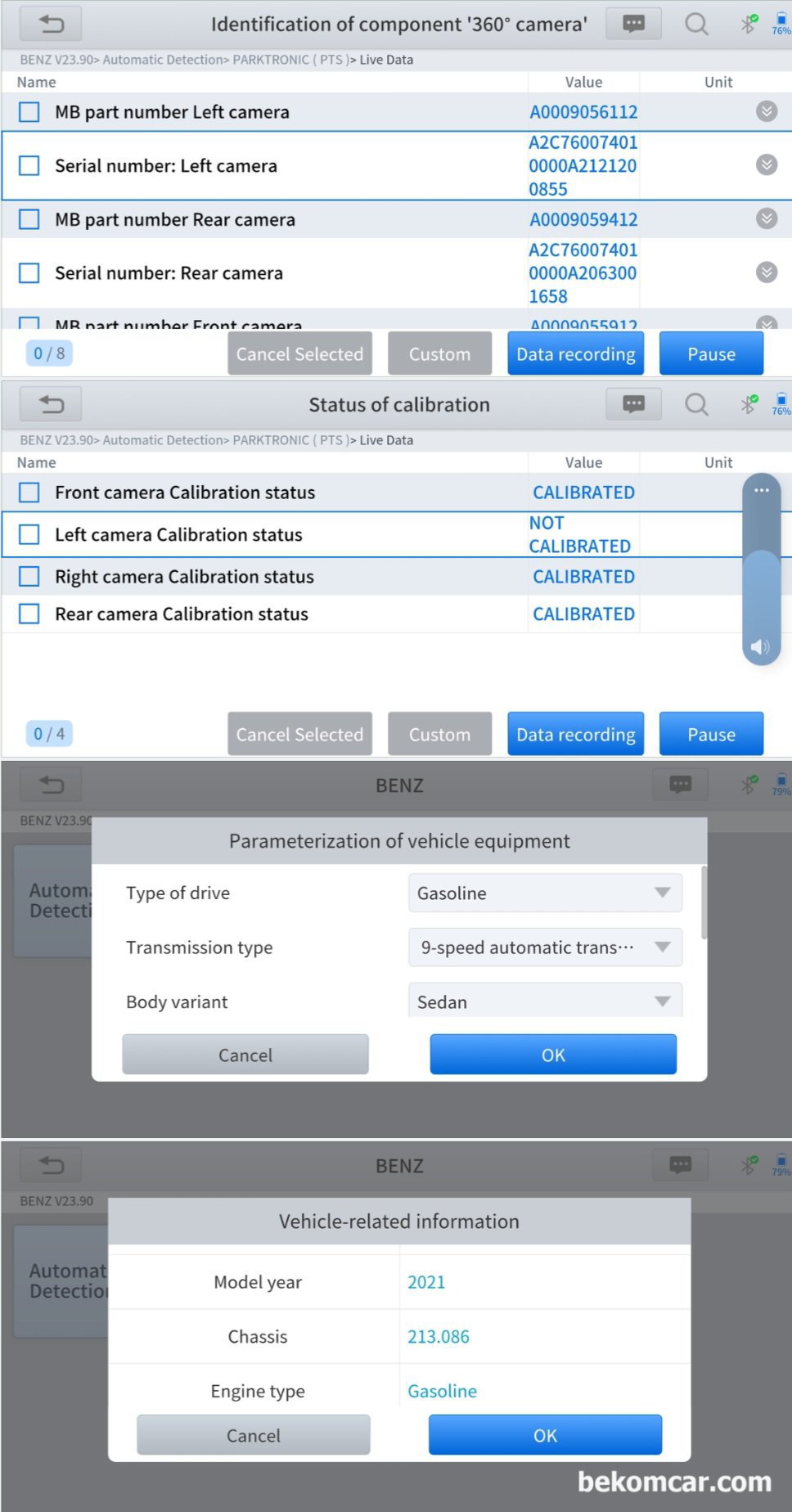
Task: Tap three-dots icon atop floating volume widget
Action: [762, 490]
